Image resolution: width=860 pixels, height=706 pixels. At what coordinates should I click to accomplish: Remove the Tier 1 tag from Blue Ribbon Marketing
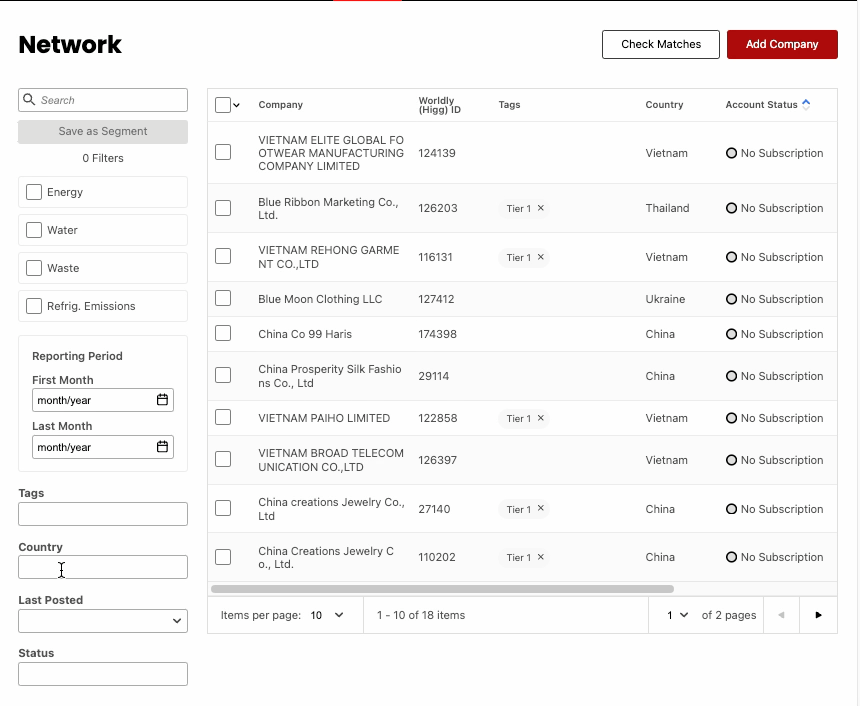coord(540,208)
